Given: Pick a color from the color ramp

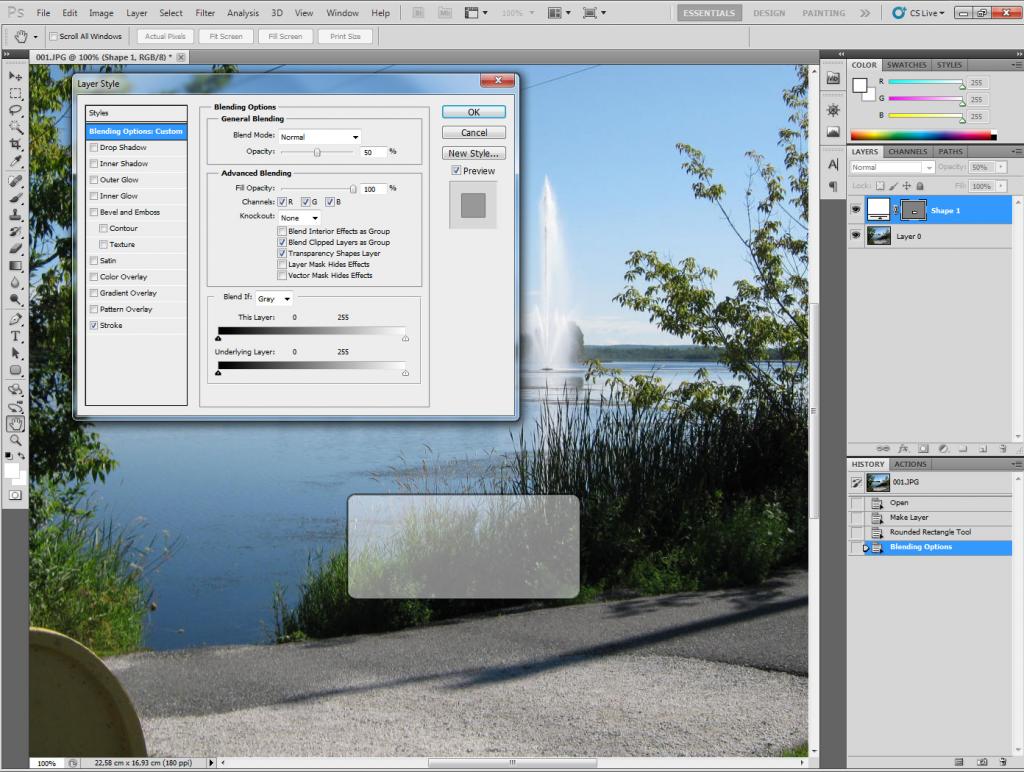Looking at the screenshot, I should [x=923, y=135].
